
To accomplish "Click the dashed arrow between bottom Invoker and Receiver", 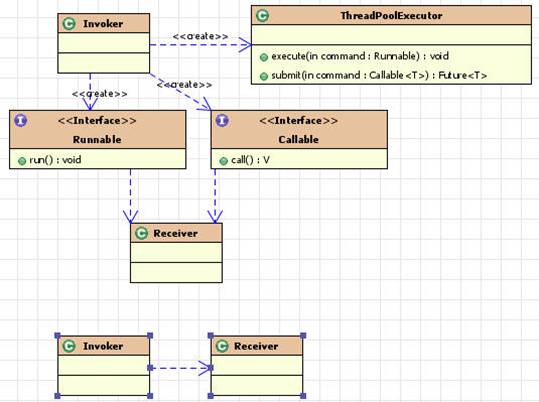I will click(x=180, y=368).
